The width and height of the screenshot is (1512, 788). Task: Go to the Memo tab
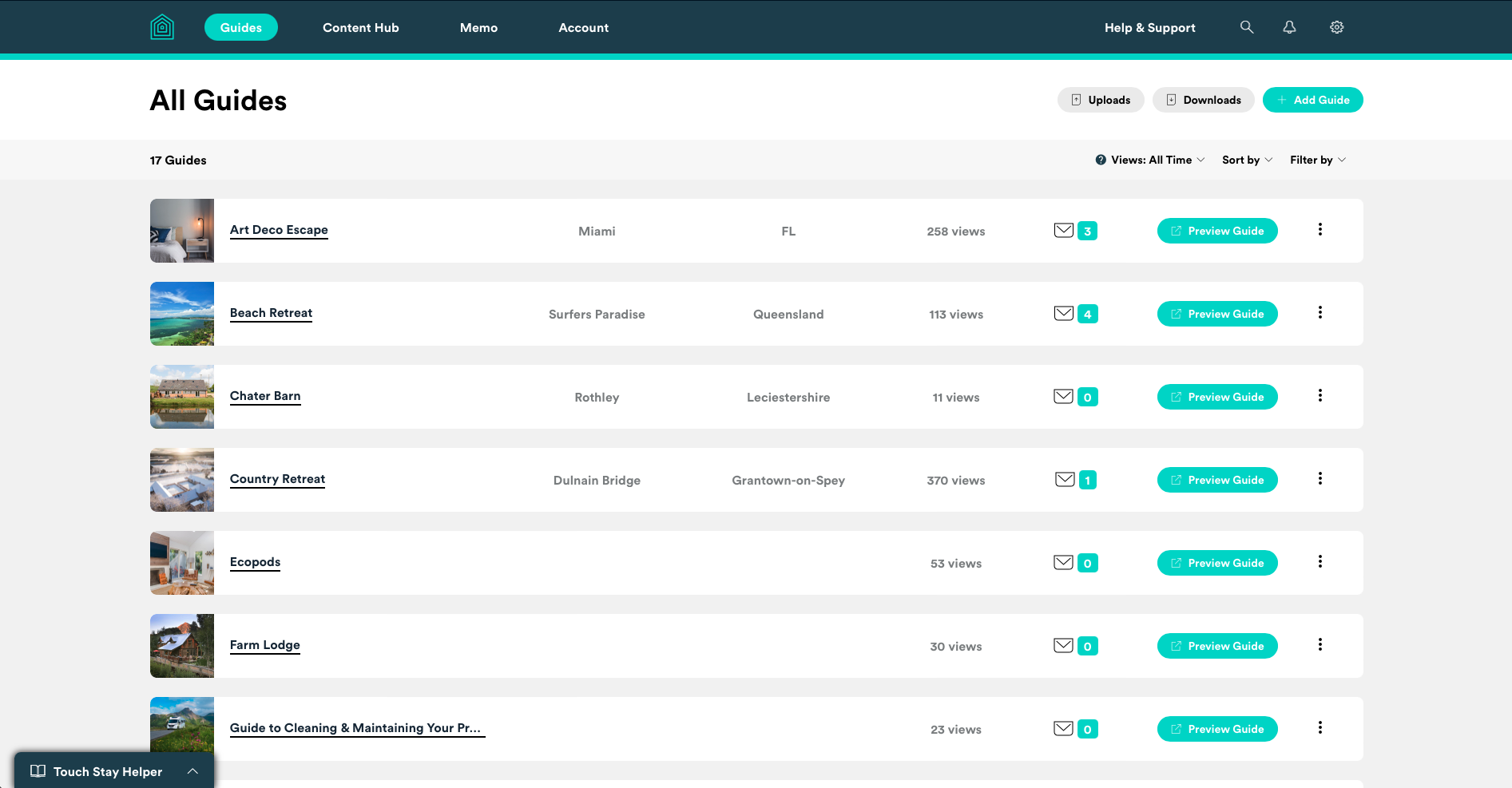[478, 27]
